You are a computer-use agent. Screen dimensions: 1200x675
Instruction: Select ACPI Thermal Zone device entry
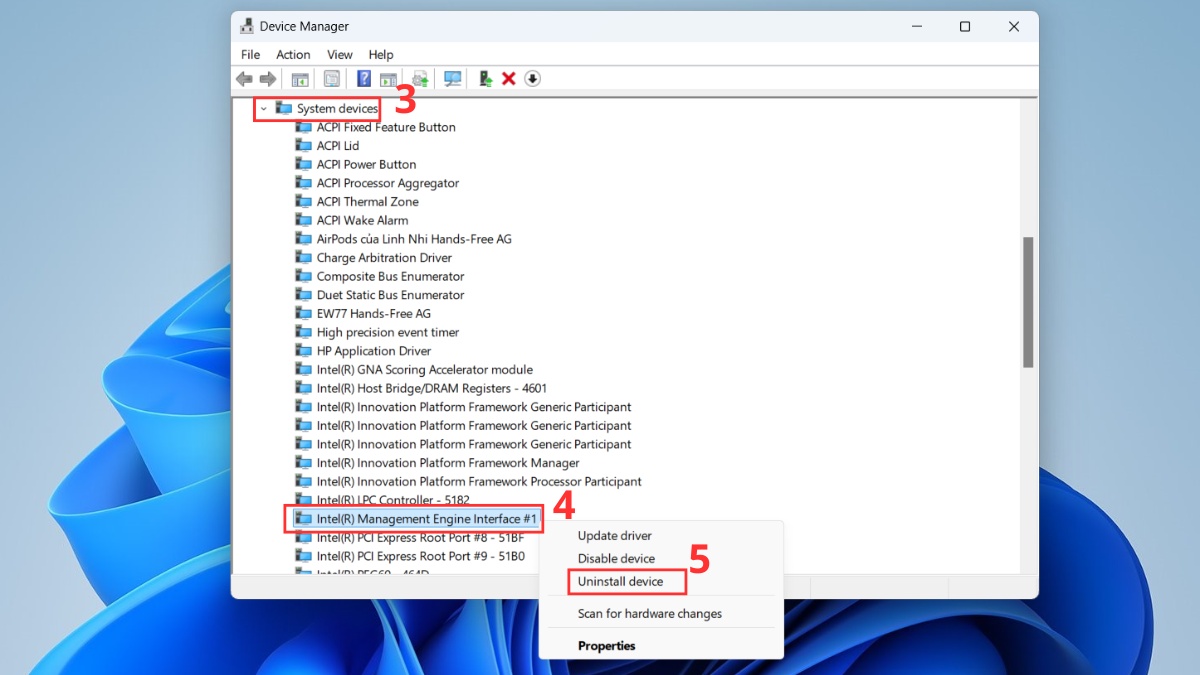367,202
